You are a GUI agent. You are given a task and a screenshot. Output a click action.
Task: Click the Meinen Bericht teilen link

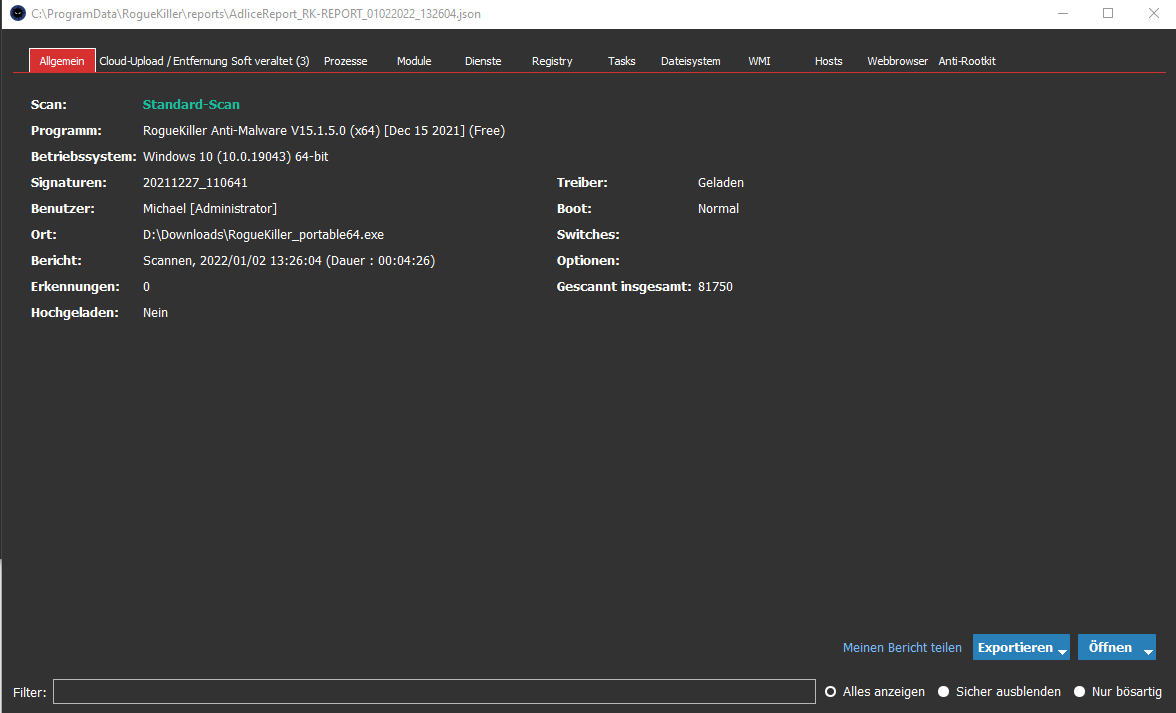902,647
